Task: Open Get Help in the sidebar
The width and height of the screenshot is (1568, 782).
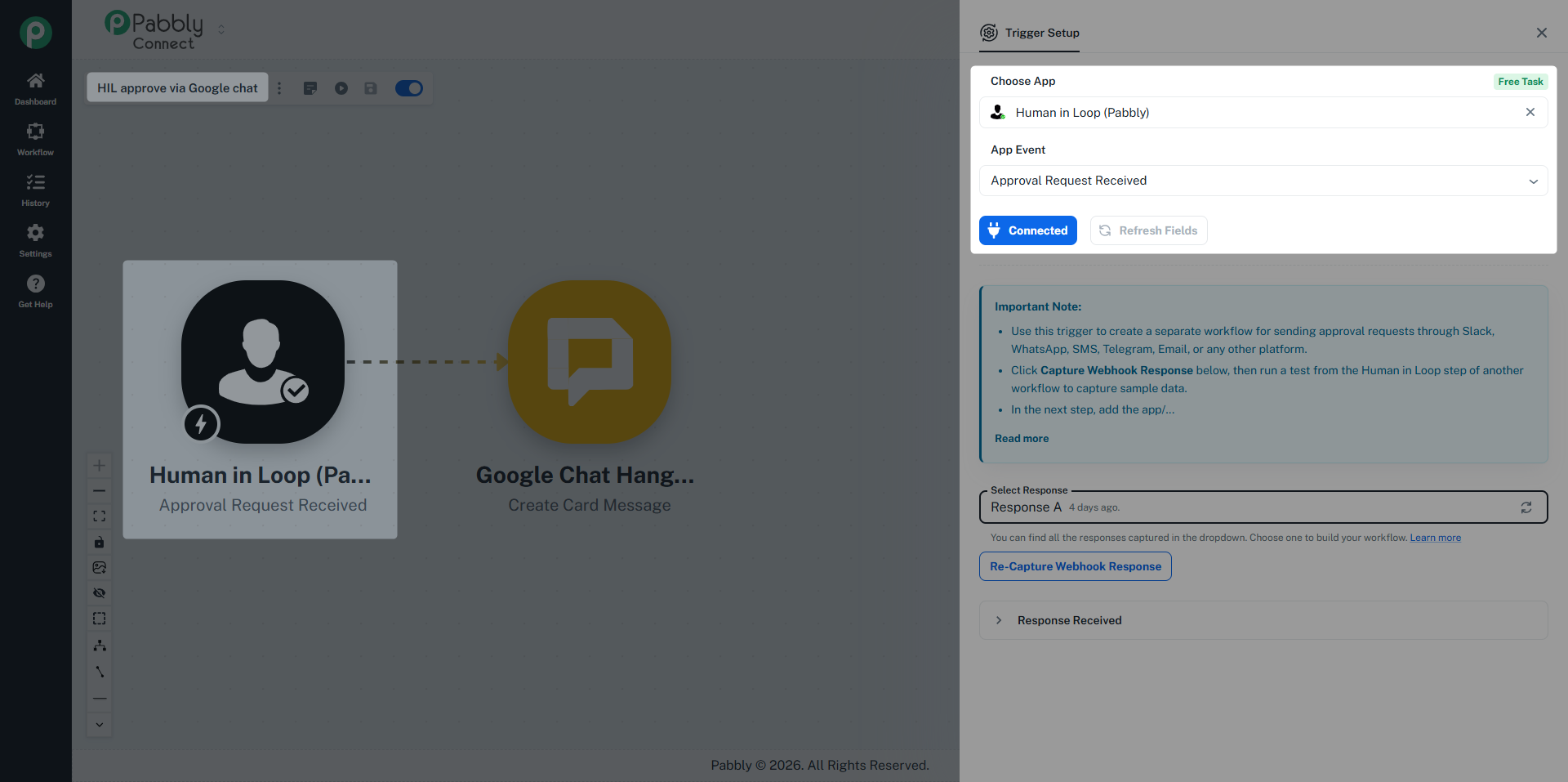Action: point(35,292)
